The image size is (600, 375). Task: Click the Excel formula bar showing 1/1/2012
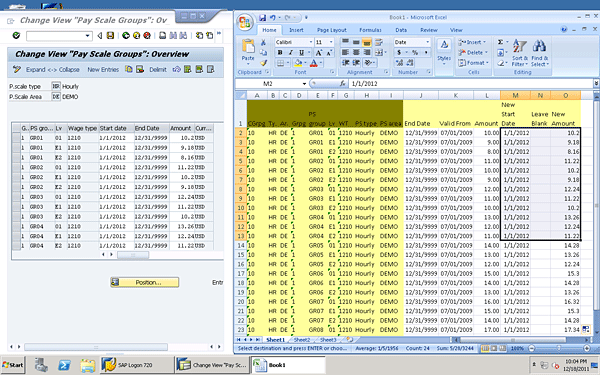point(471,83)
